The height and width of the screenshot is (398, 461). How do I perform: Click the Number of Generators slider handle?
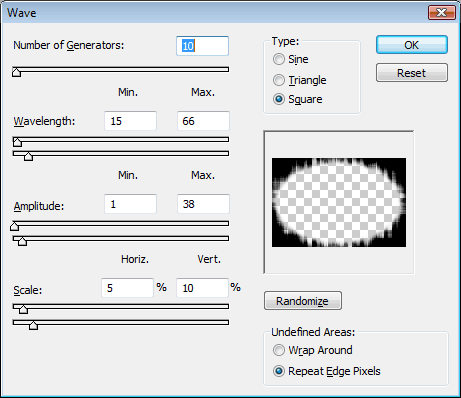(x=16, y=72)
